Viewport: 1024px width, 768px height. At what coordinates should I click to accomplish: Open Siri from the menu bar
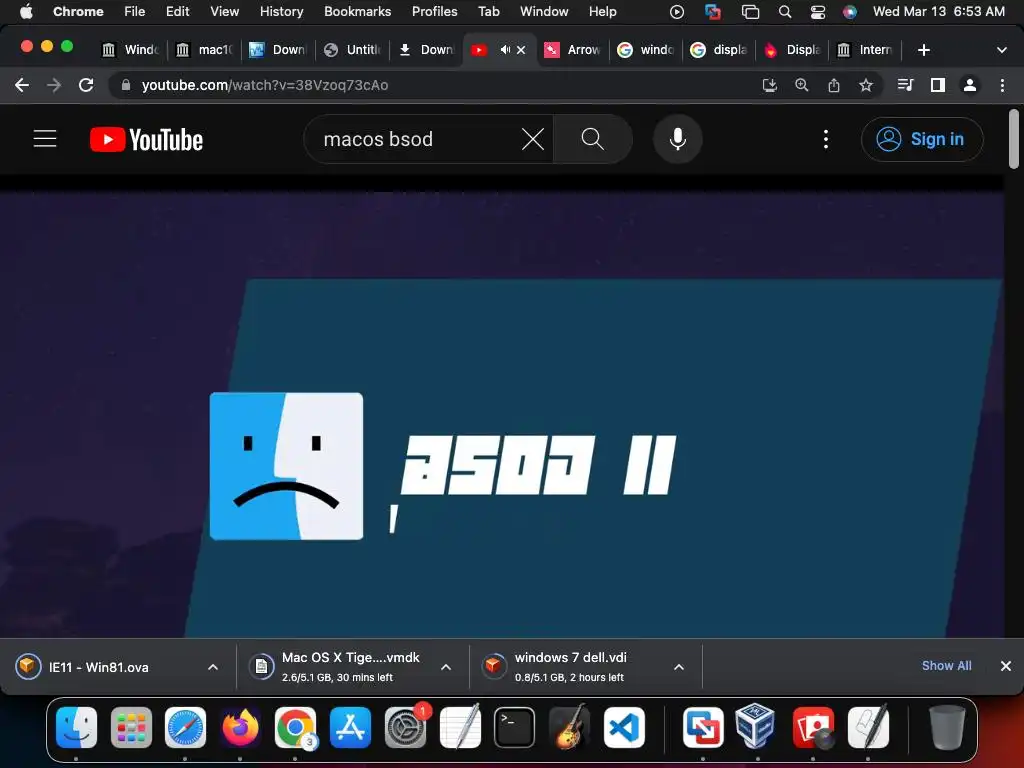(850, 12)
